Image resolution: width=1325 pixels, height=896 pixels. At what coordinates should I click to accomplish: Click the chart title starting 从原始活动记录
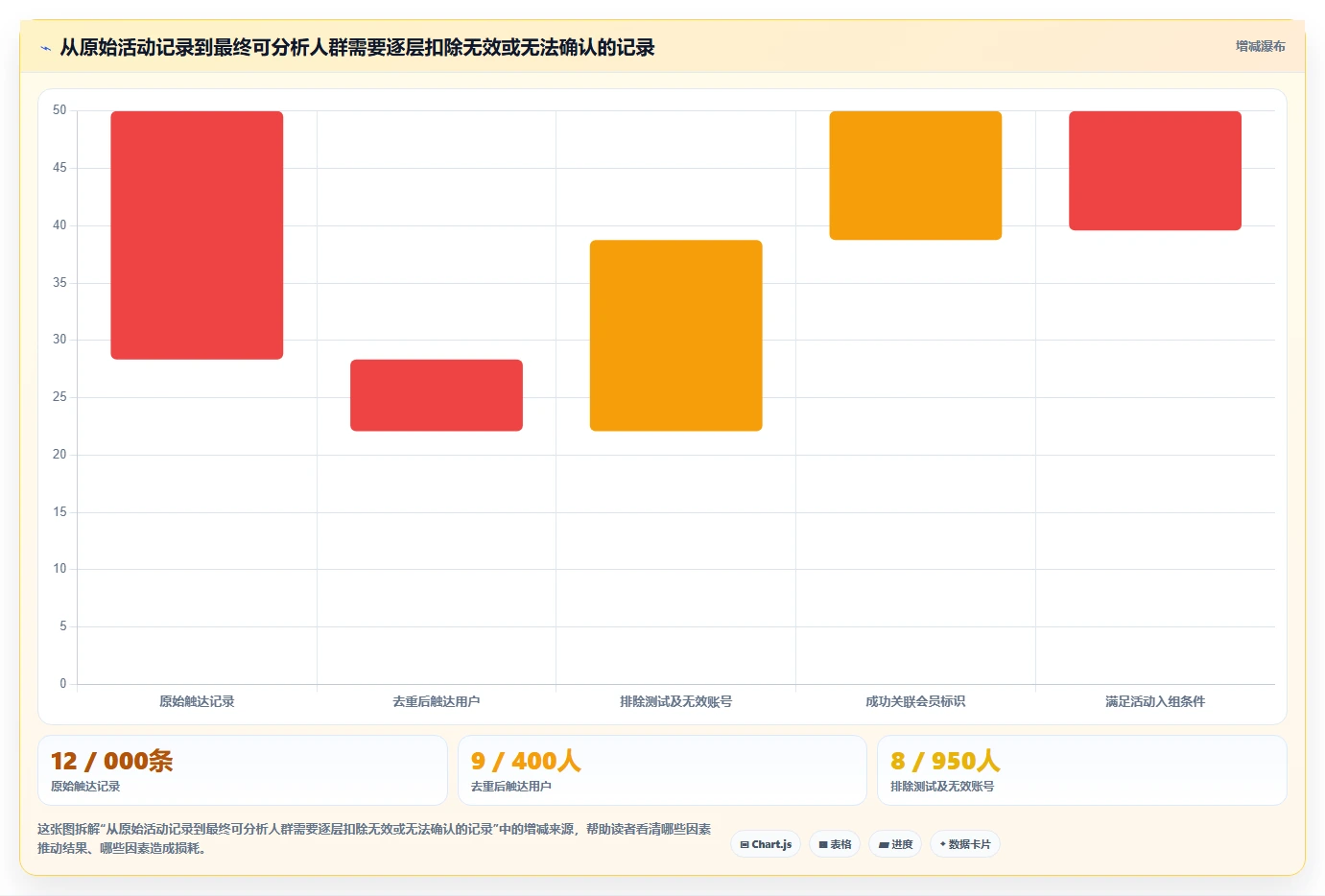point(357,47)
